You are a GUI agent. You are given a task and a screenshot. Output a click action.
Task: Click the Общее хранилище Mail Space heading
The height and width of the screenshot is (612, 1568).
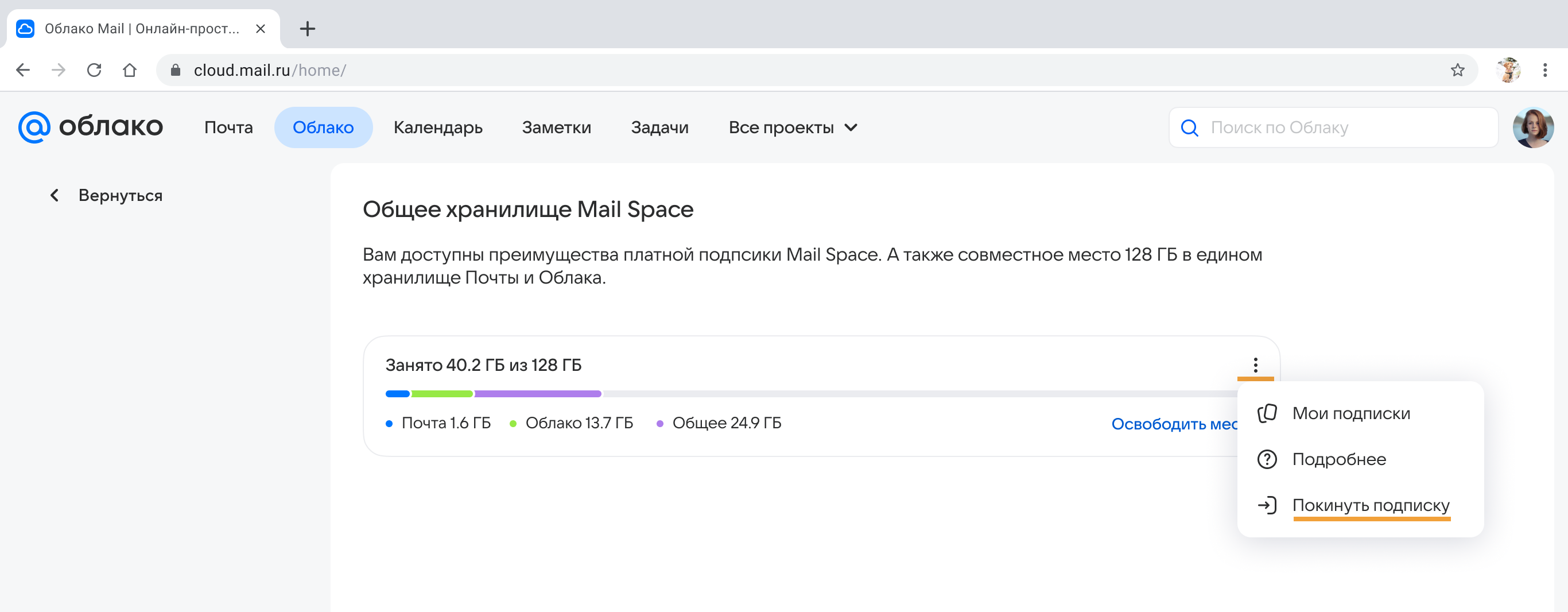[528, 210]
